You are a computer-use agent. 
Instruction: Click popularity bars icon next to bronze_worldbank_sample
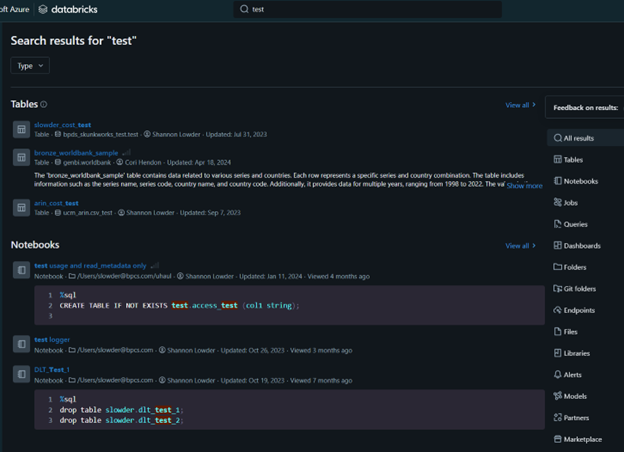[127, 152]
